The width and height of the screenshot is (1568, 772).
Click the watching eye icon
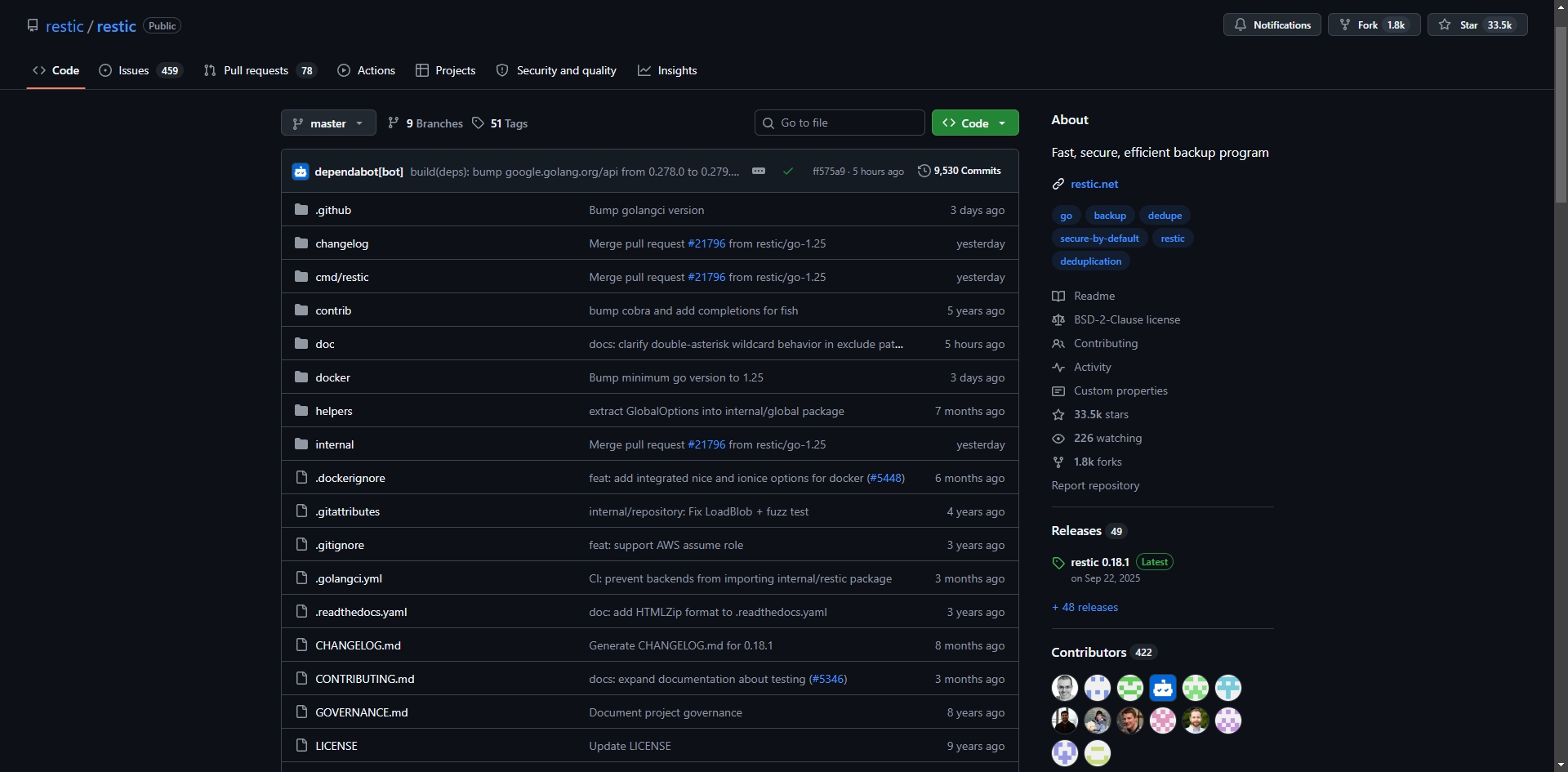coord(1058,439)
